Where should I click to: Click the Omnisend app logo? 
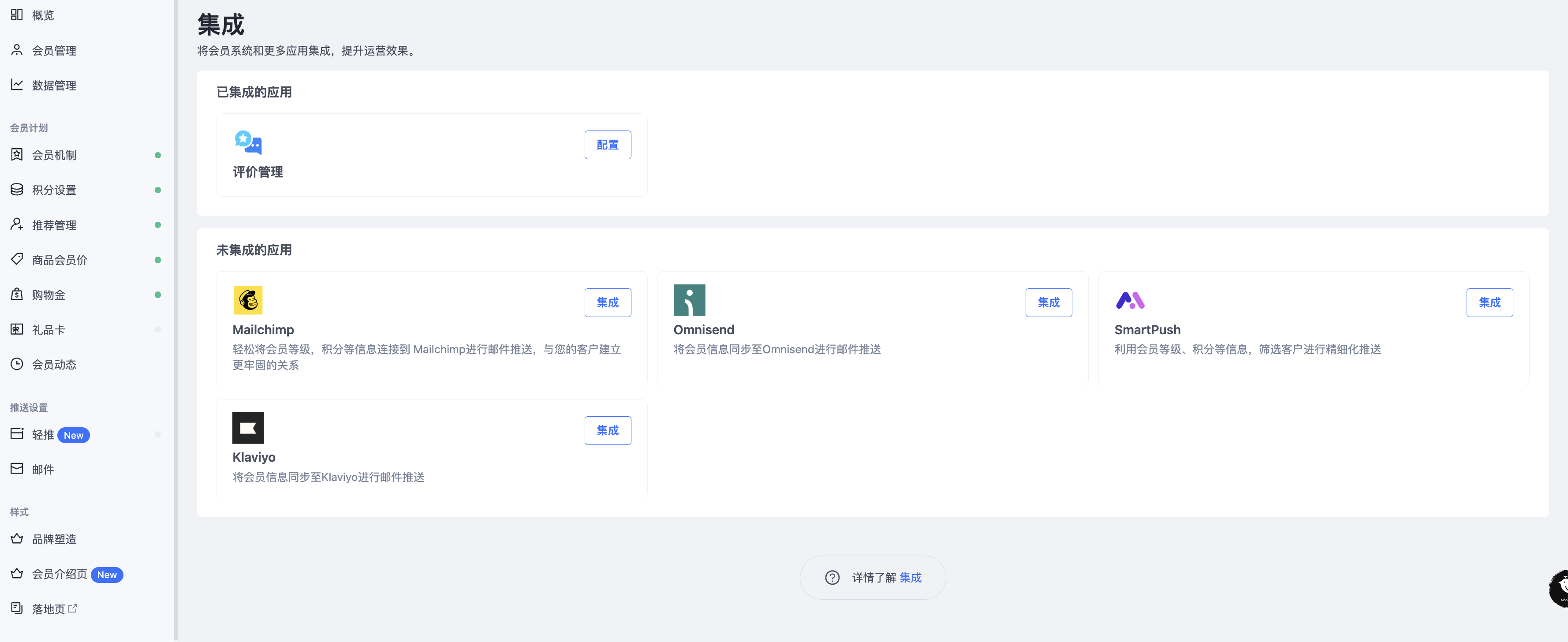tap(689, 300)
